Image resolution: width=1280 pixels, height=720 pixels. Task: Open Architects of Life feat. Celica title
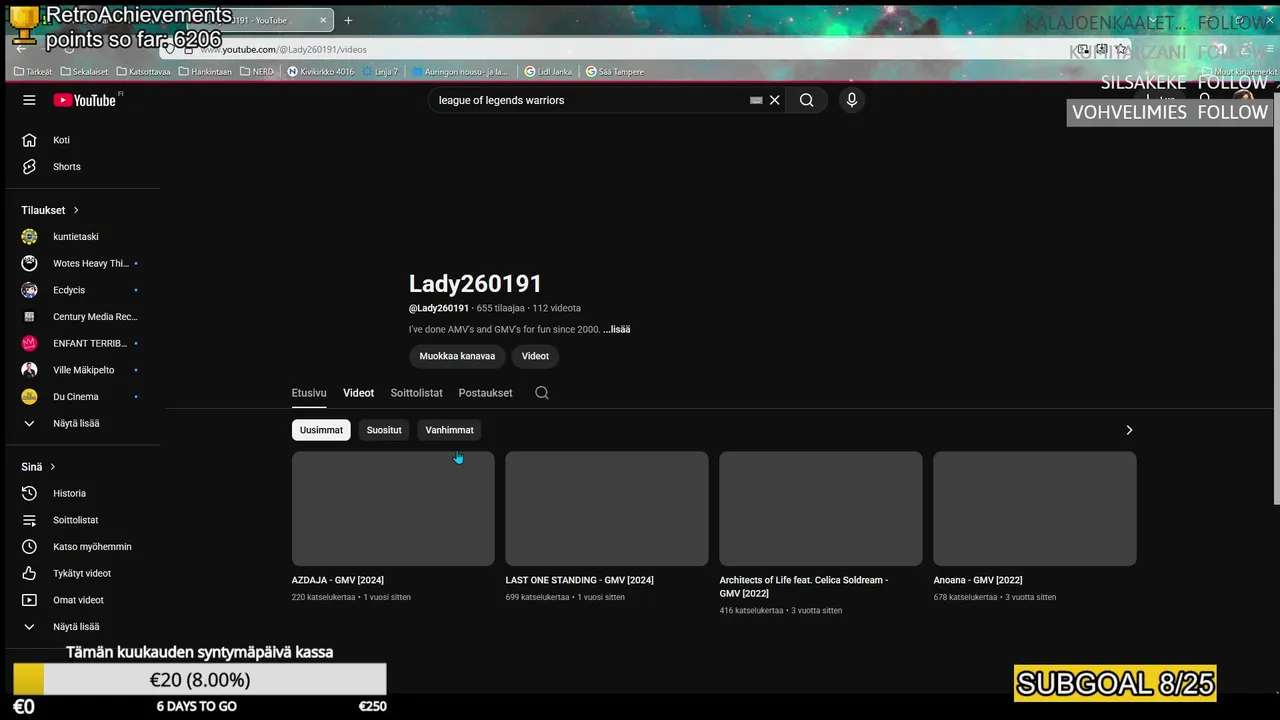click(804, 587)
